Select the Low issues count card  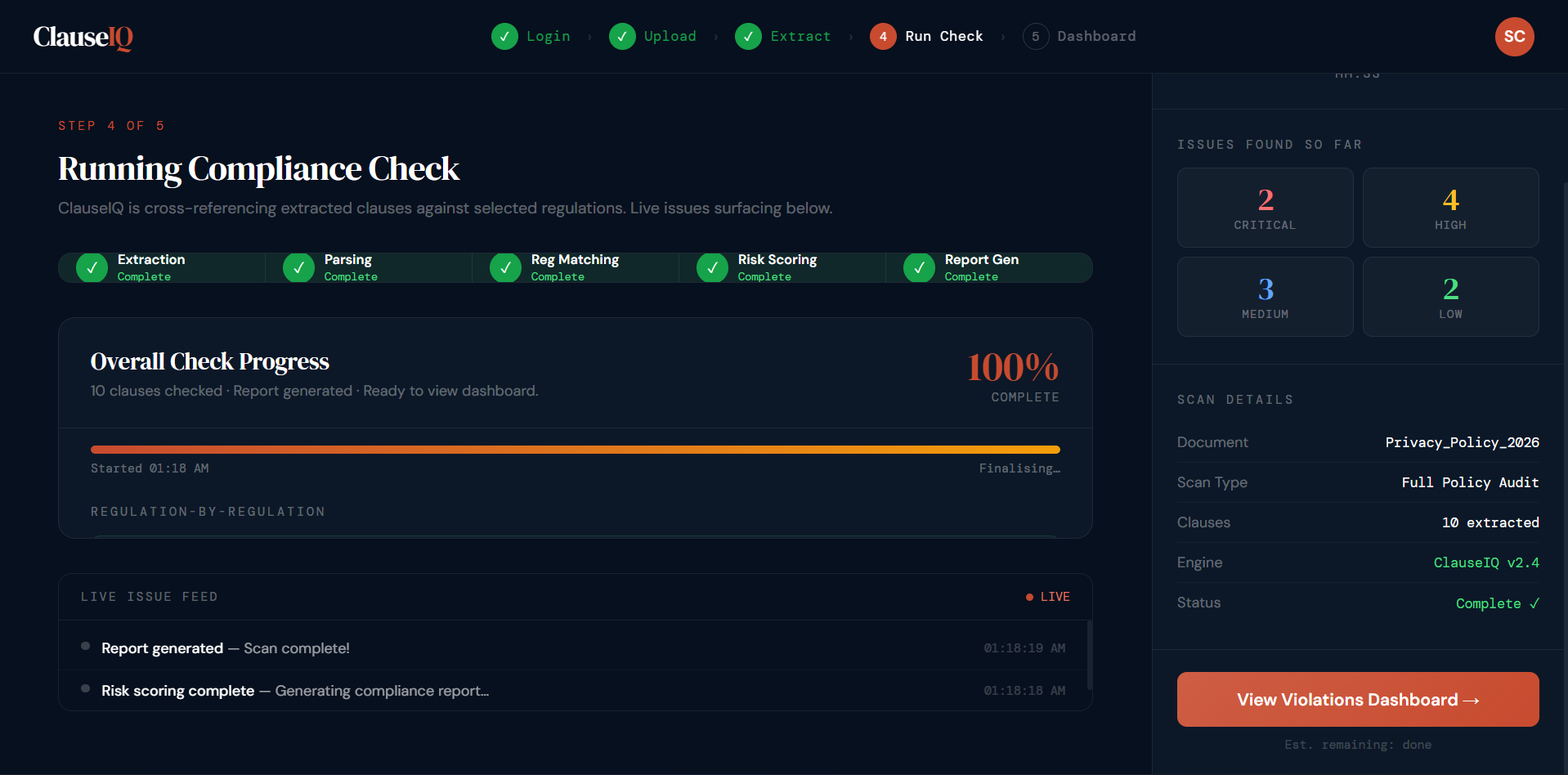(1450, 297)
